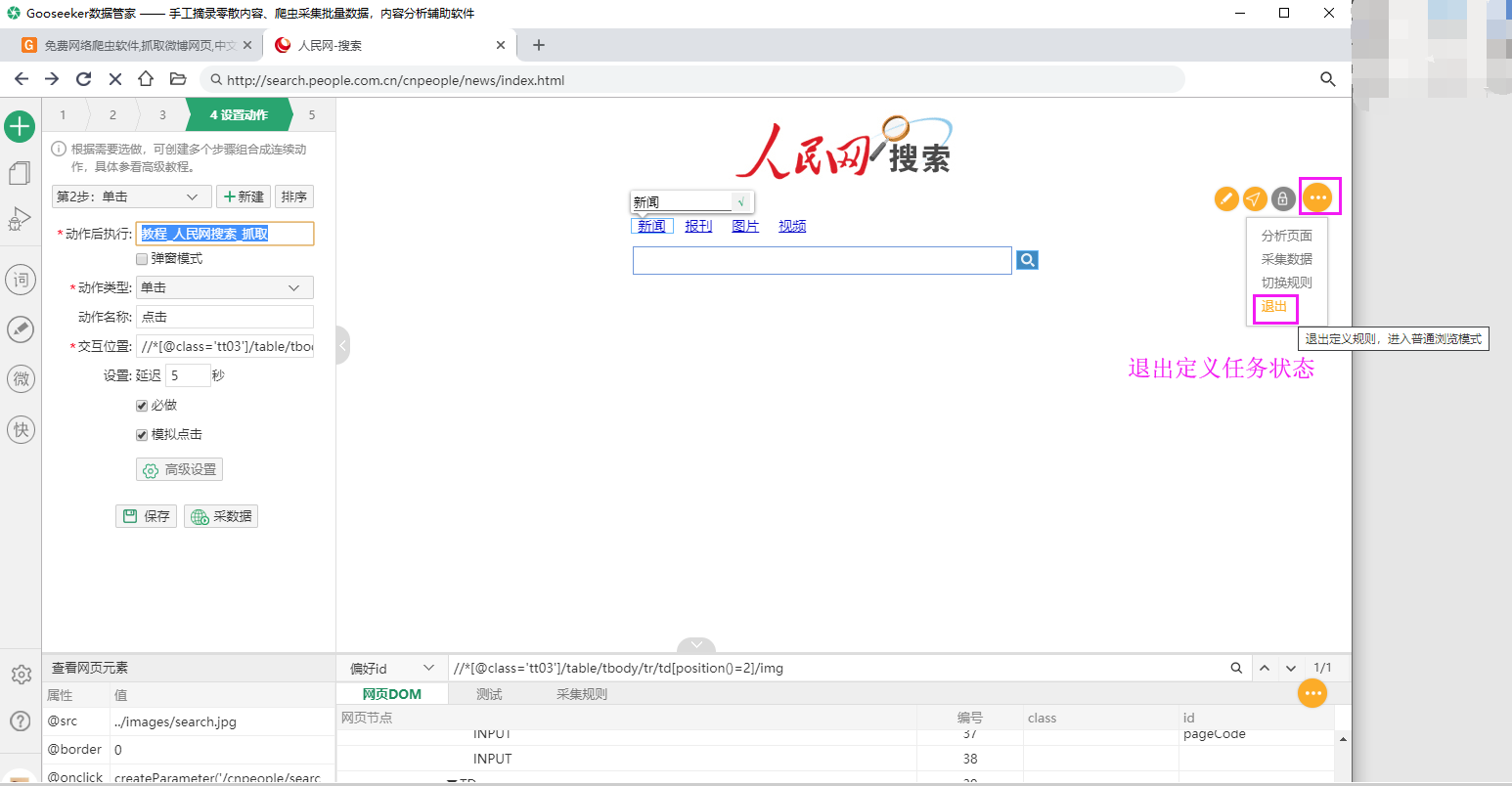Open the 第2步：单击 step dropdown

[131, 196]
